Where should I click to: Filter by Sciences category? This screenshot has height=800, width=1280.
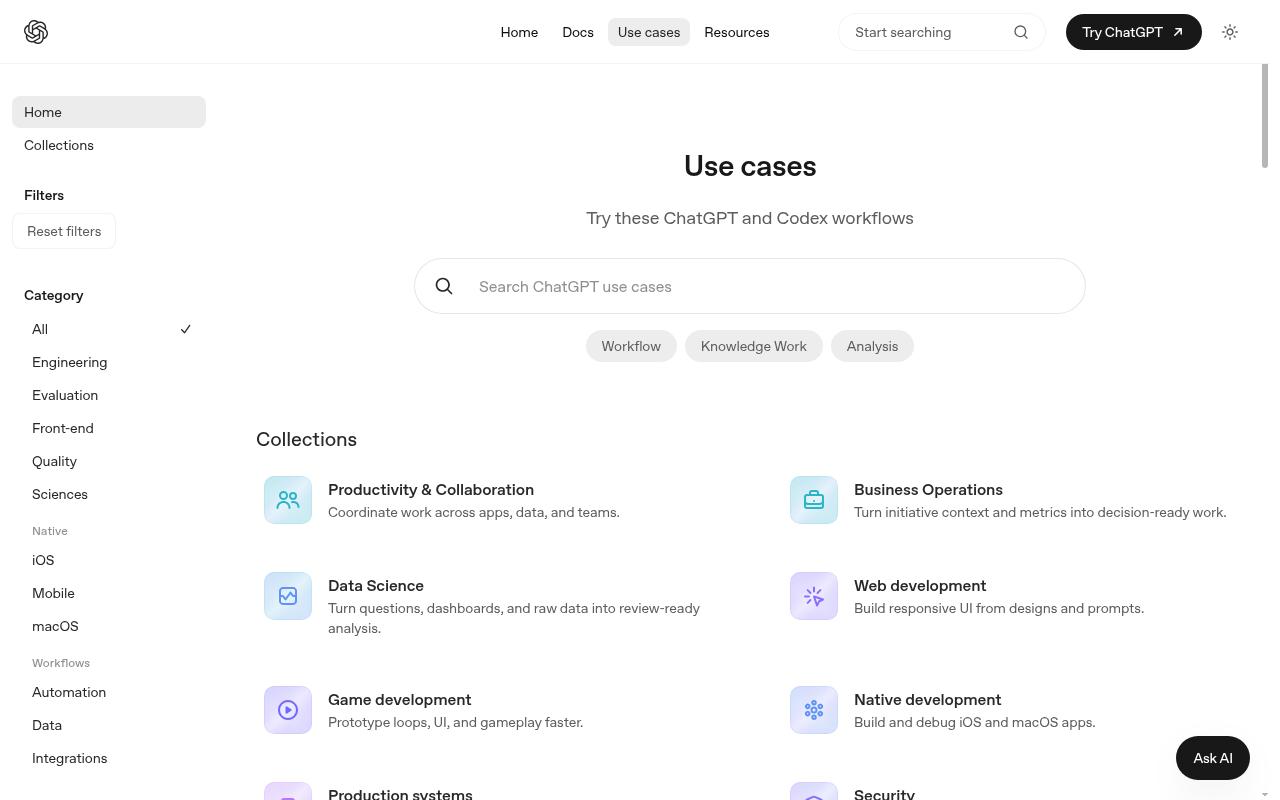coord(109,494)
